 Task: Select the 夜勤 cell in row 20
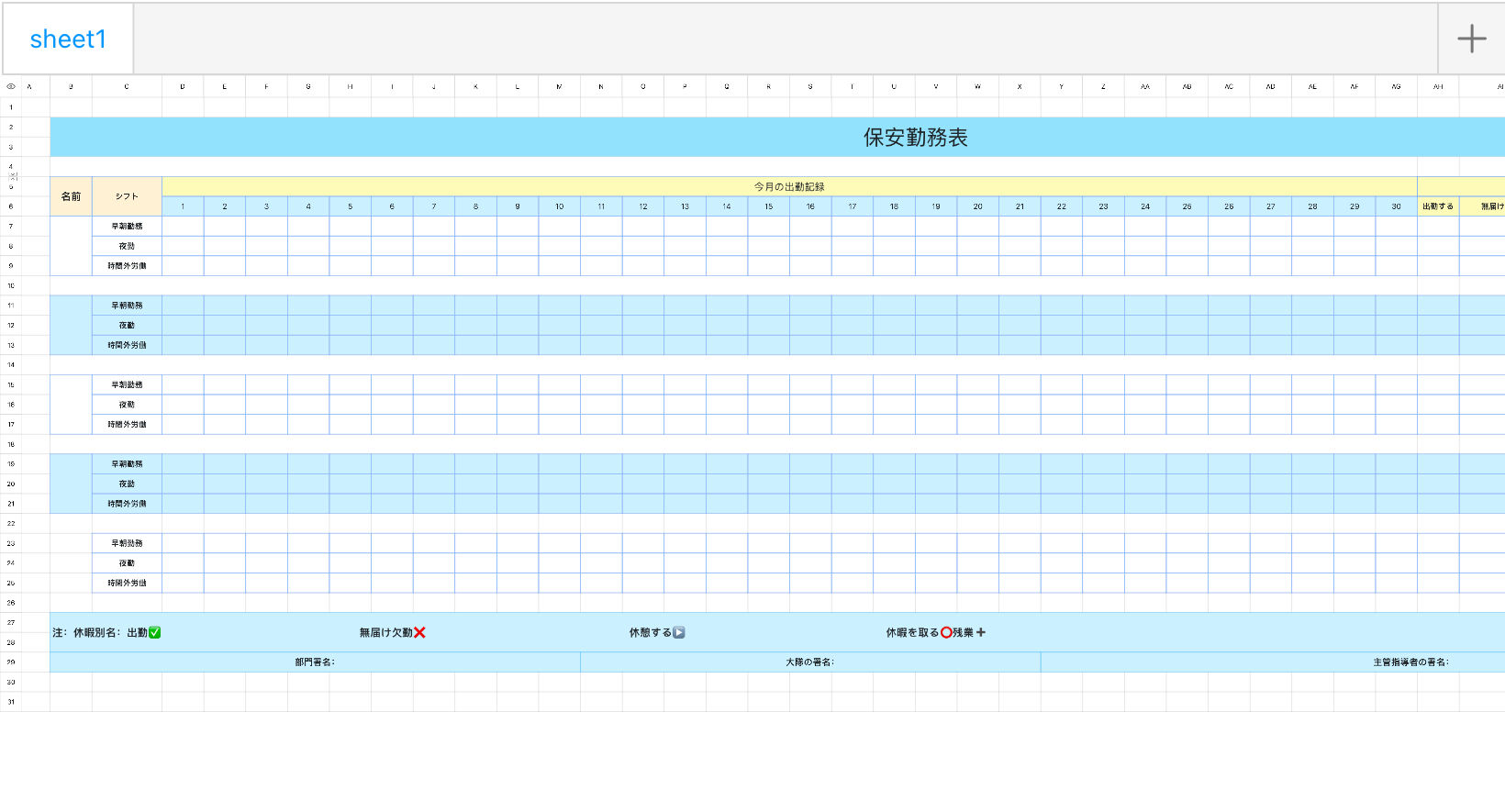click(x=127, y=484)
